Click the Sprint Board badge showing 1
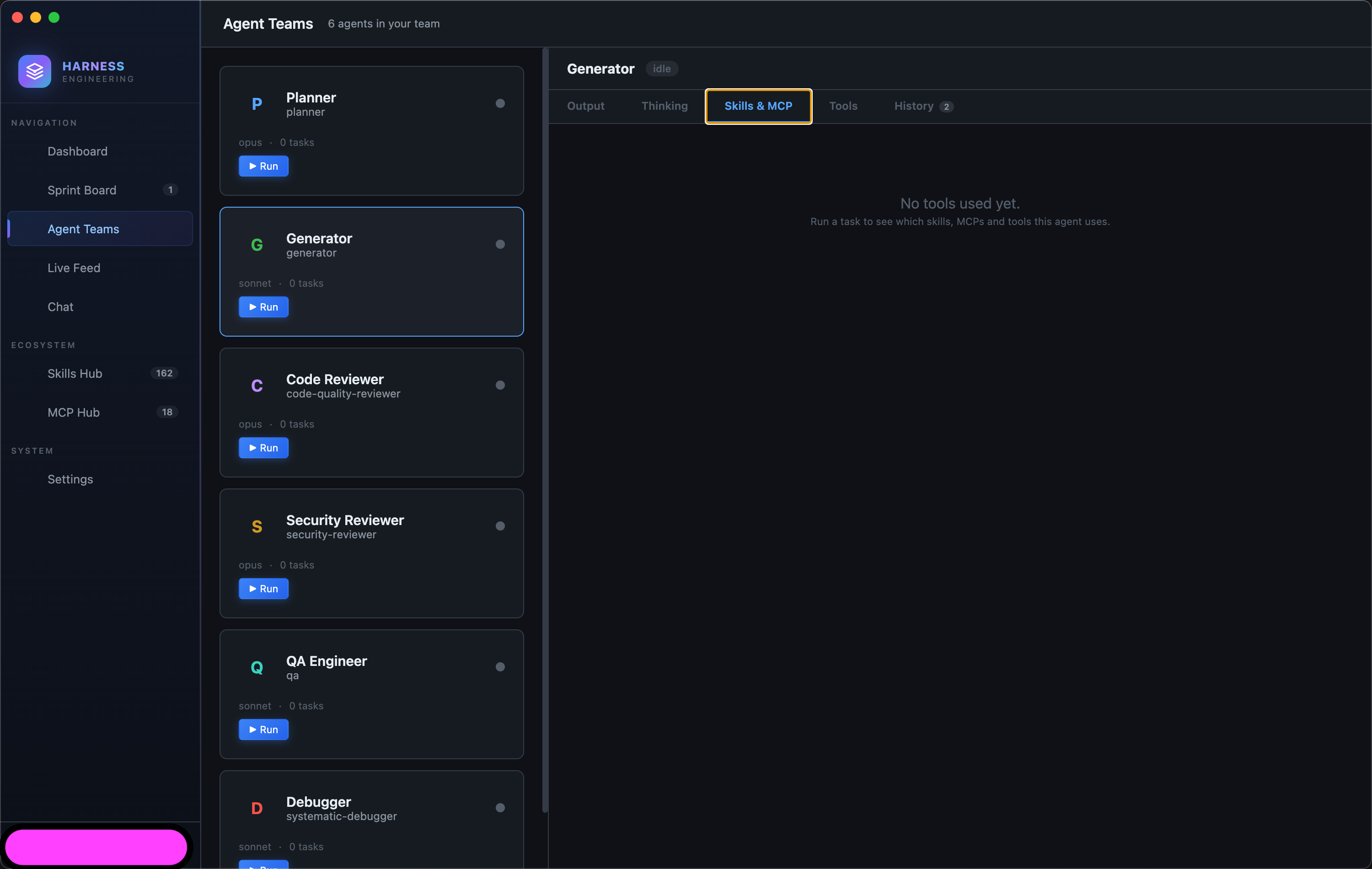Image resolution: width=1372 pixels, height=869 pixels. (x=171, y=190)
